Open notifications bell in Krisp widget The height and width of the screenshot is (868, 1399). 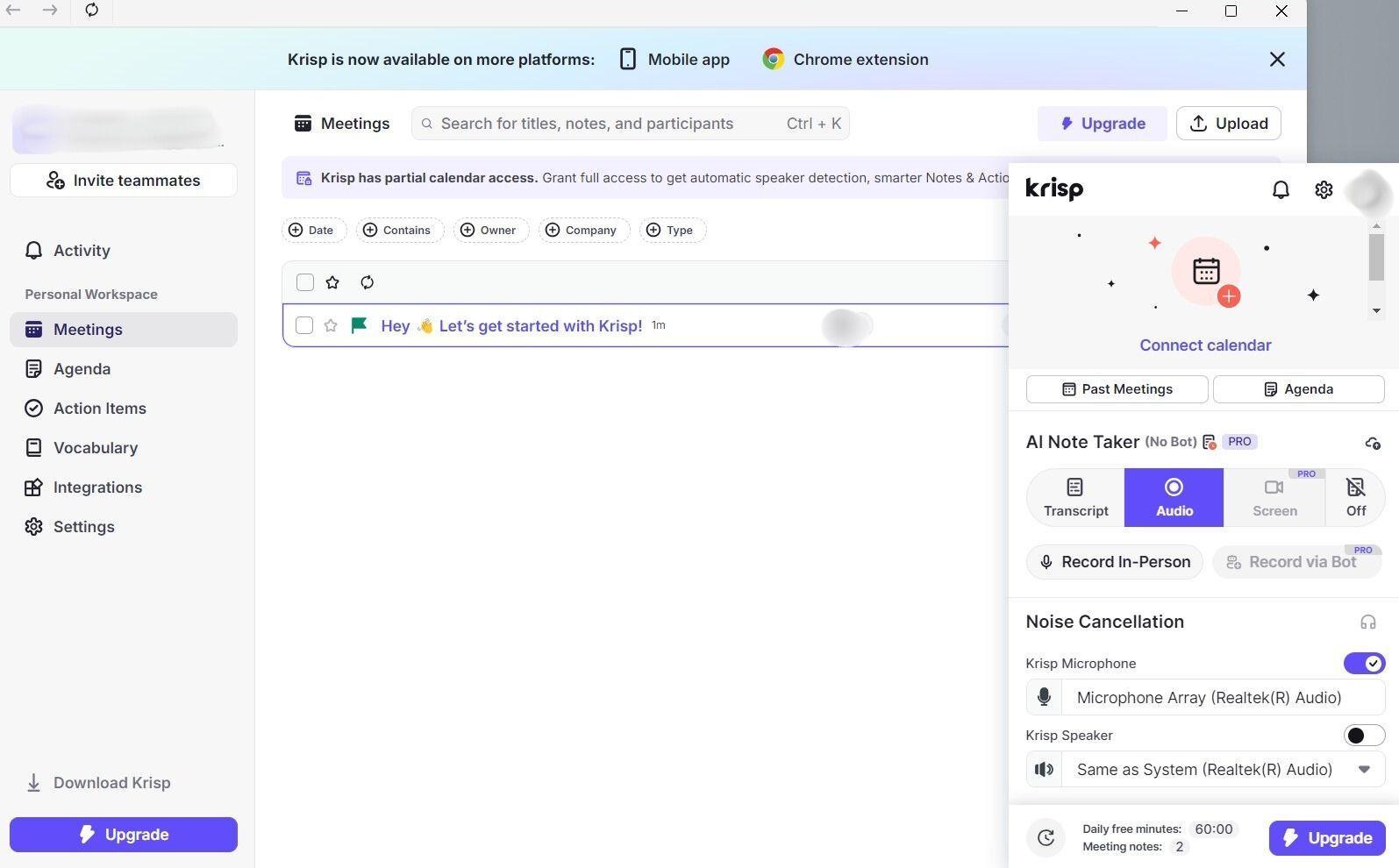pyautogui.click(x=1281, y=189)
